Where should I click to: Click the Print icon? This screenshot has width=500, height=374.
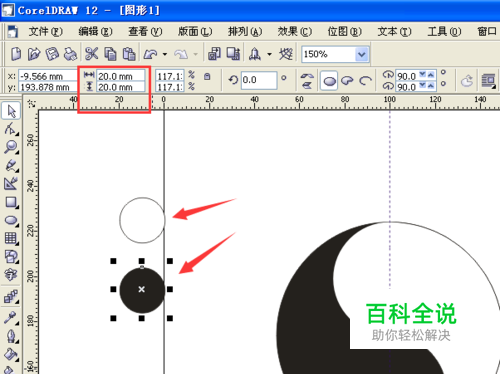pyautogui.click(x=70, y=54)
